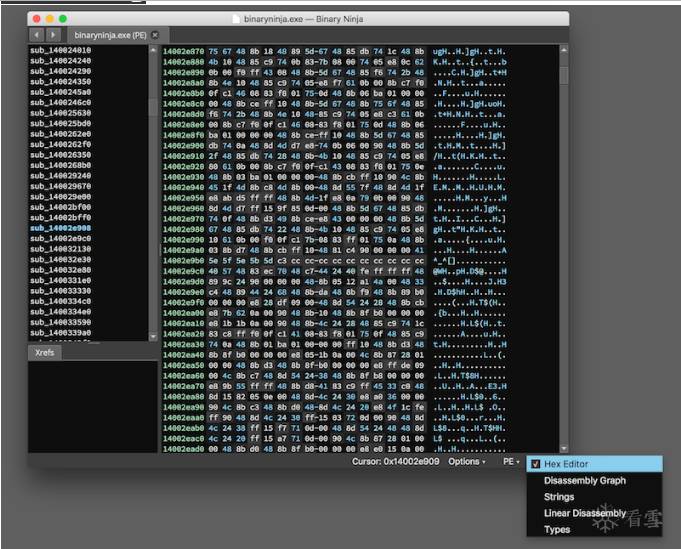681x549 pixels.
Task: Click hex address 14002e8b0
Action: click(x=183, y=93)
